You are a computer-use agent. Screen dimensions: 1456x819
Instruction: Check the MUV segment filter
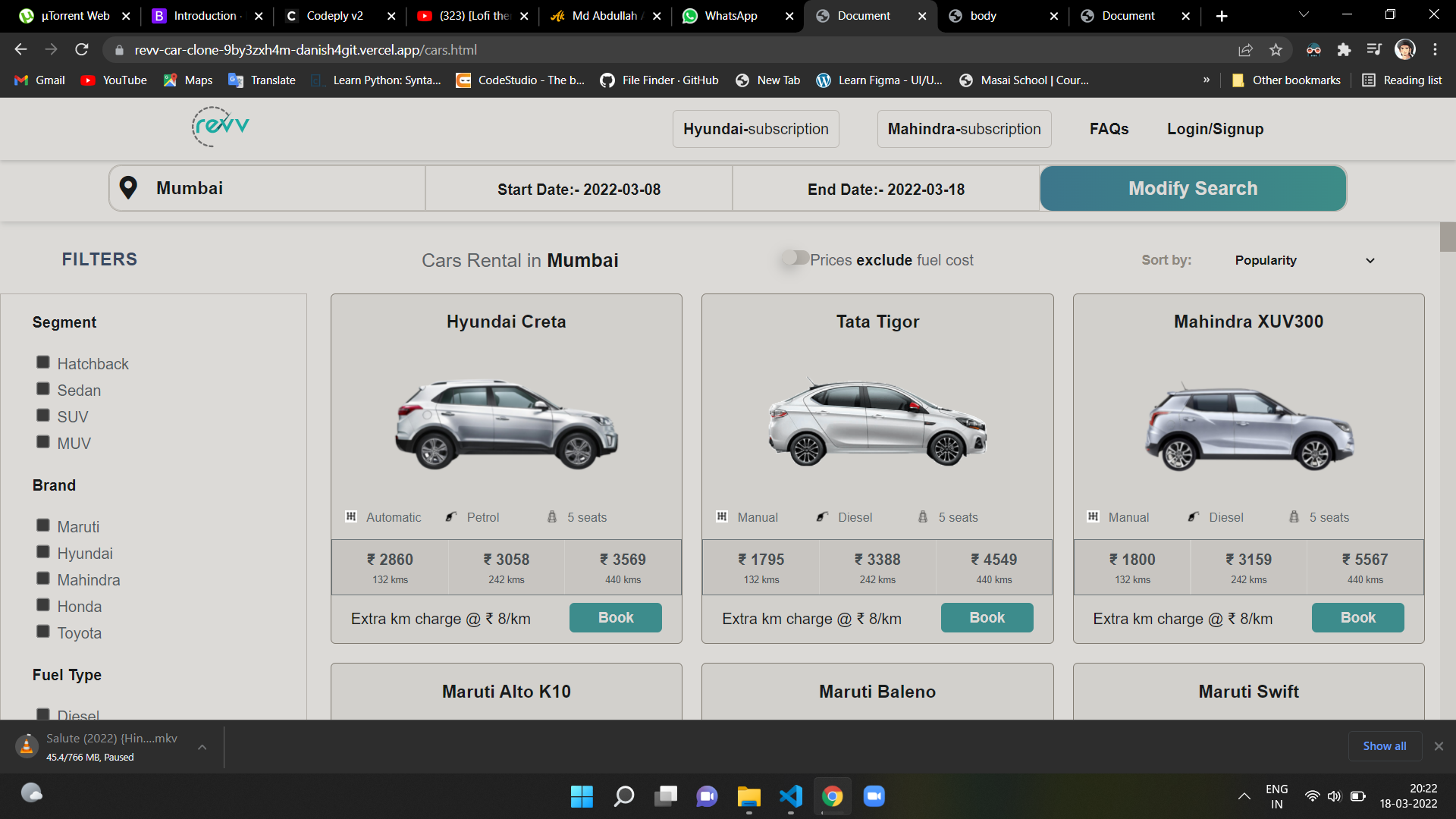tap(43, 442)
